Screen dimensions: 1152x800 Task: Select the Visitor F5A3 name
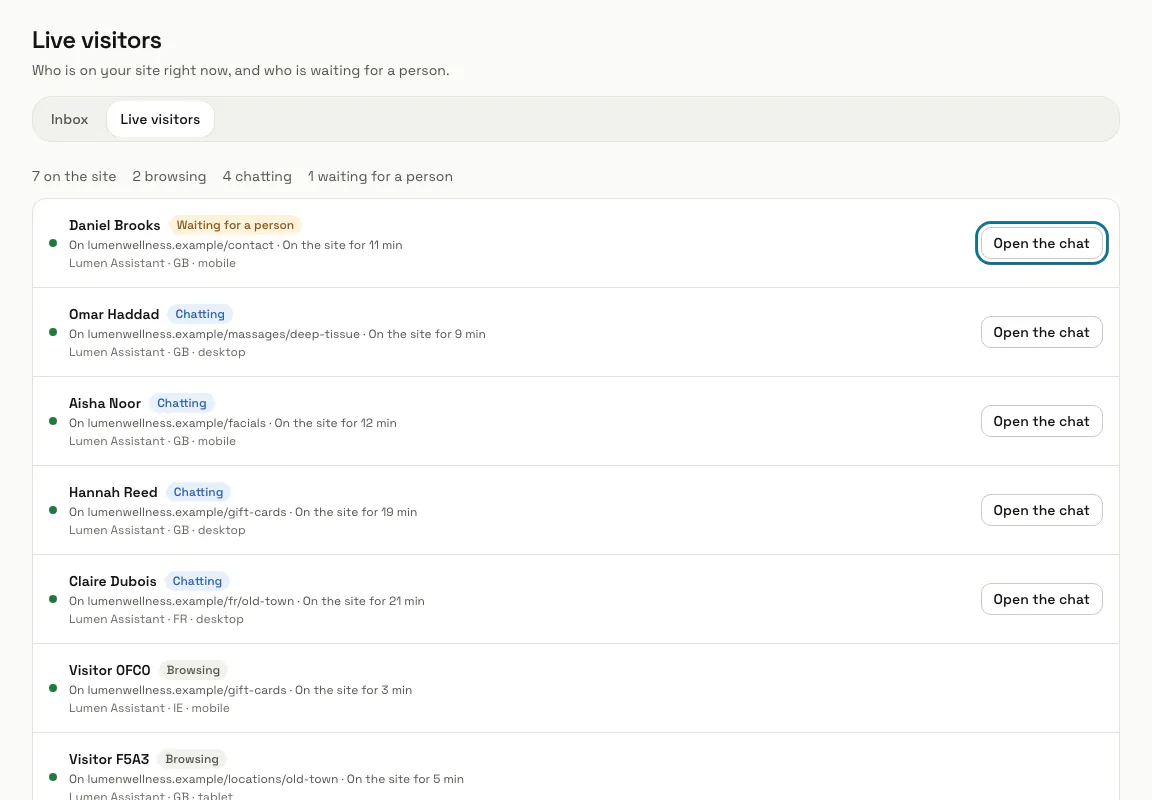(109, 758)
